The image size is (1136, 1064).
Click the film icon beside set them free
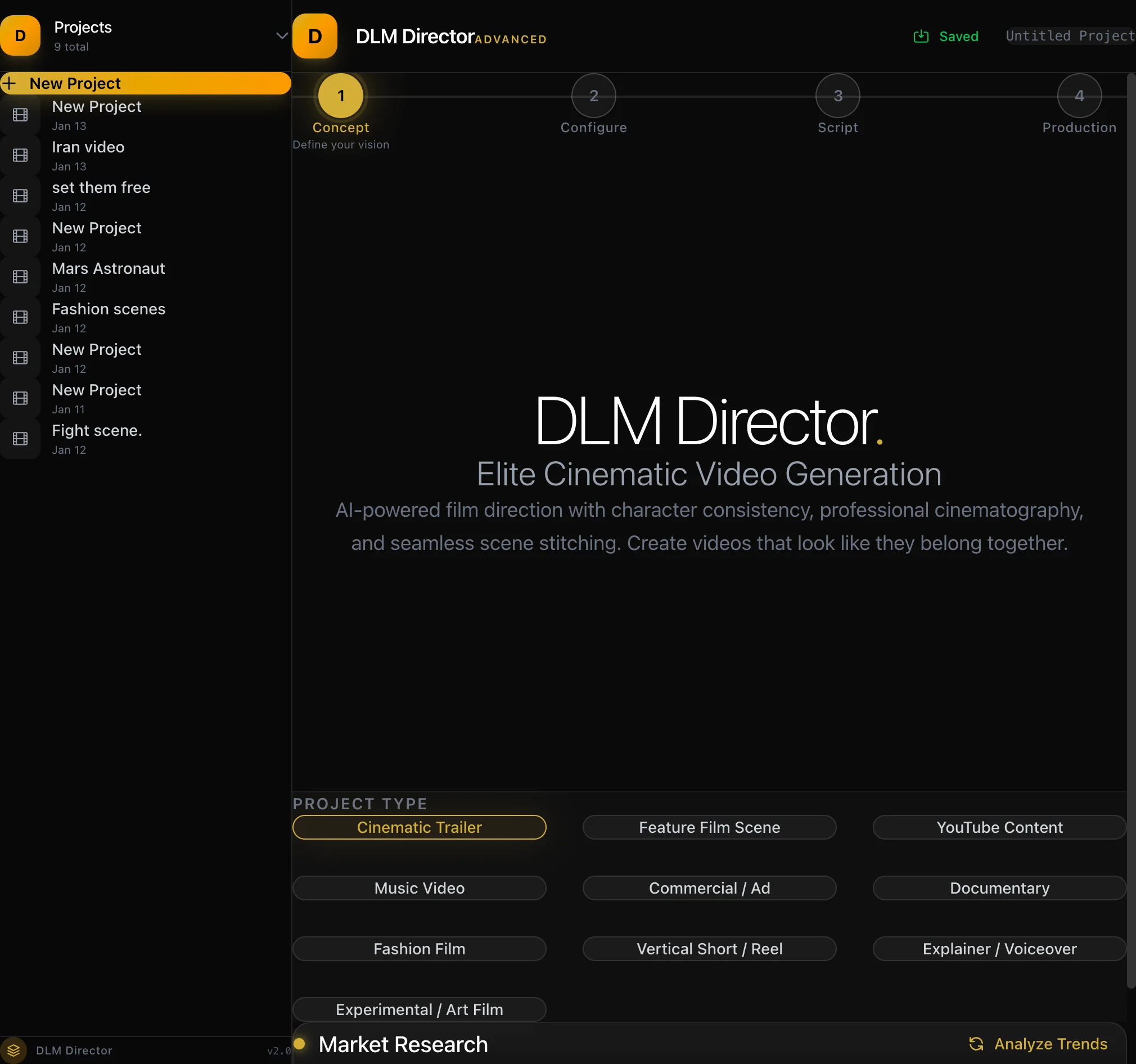pos(20,196)
